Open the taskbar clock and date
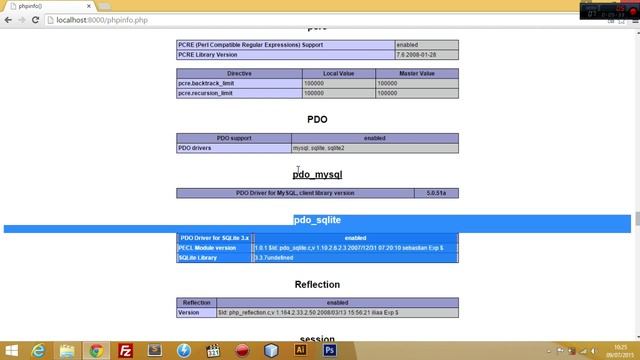 click(x=620, y=351)
